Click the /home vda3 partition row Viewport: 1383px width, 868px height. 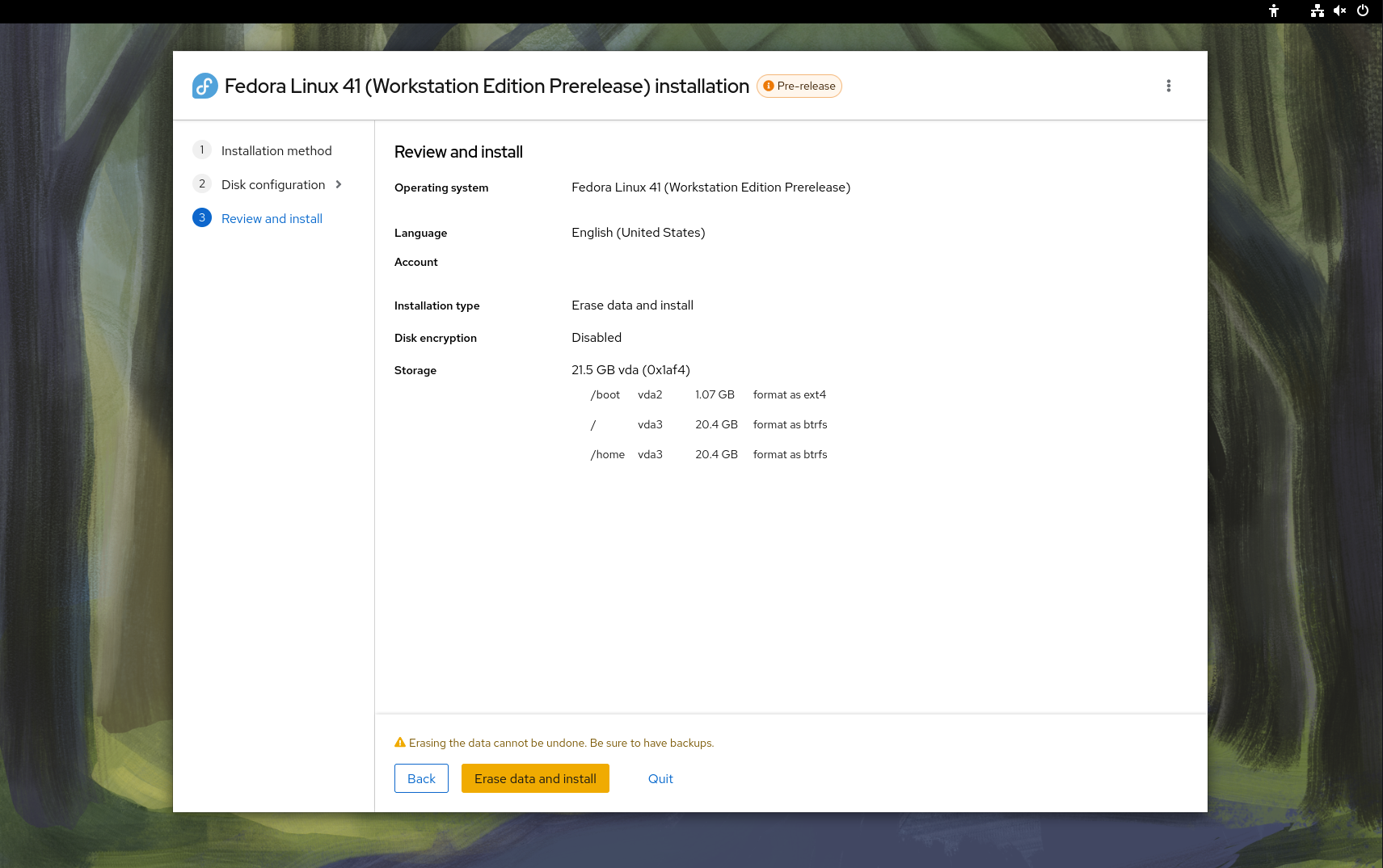pos(708,455)
